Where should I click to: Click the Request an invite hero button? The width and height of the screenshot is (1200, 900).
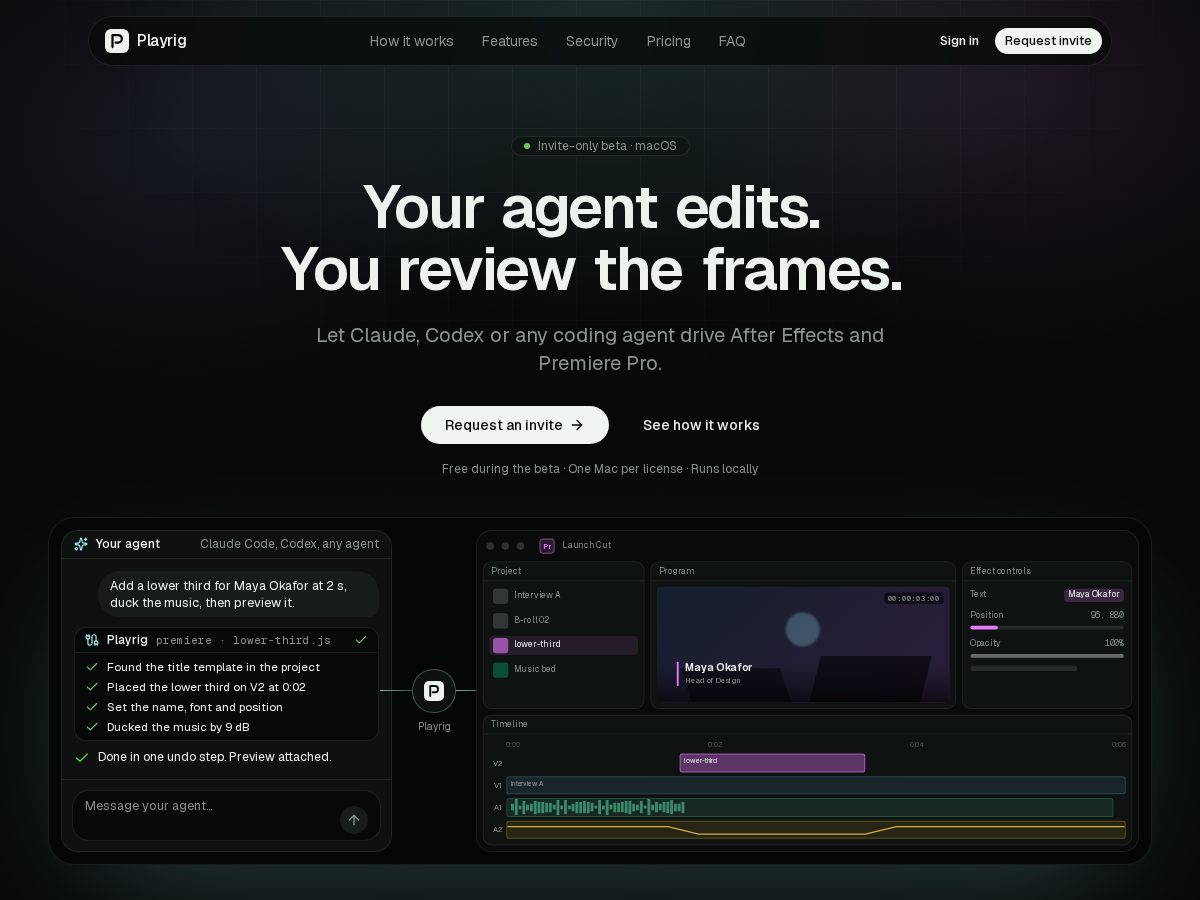[x=515, y=425]
